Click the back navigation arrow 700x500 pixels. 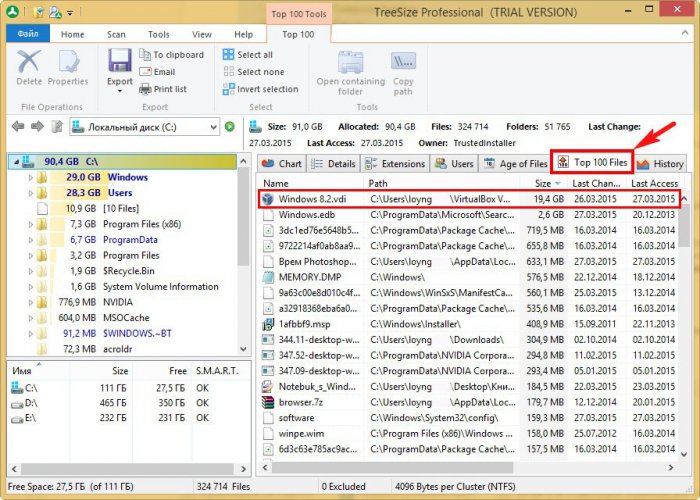tap(17, 127)
